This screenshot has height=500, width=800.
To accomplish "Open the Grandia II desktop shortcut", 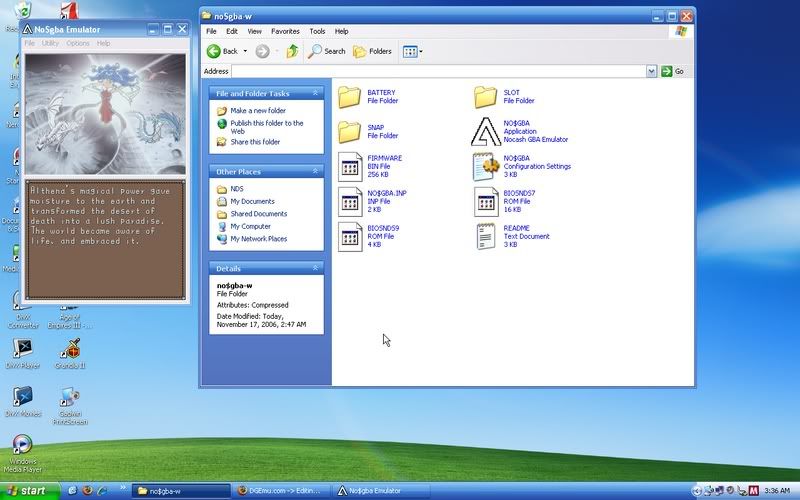I will (70, 349).
